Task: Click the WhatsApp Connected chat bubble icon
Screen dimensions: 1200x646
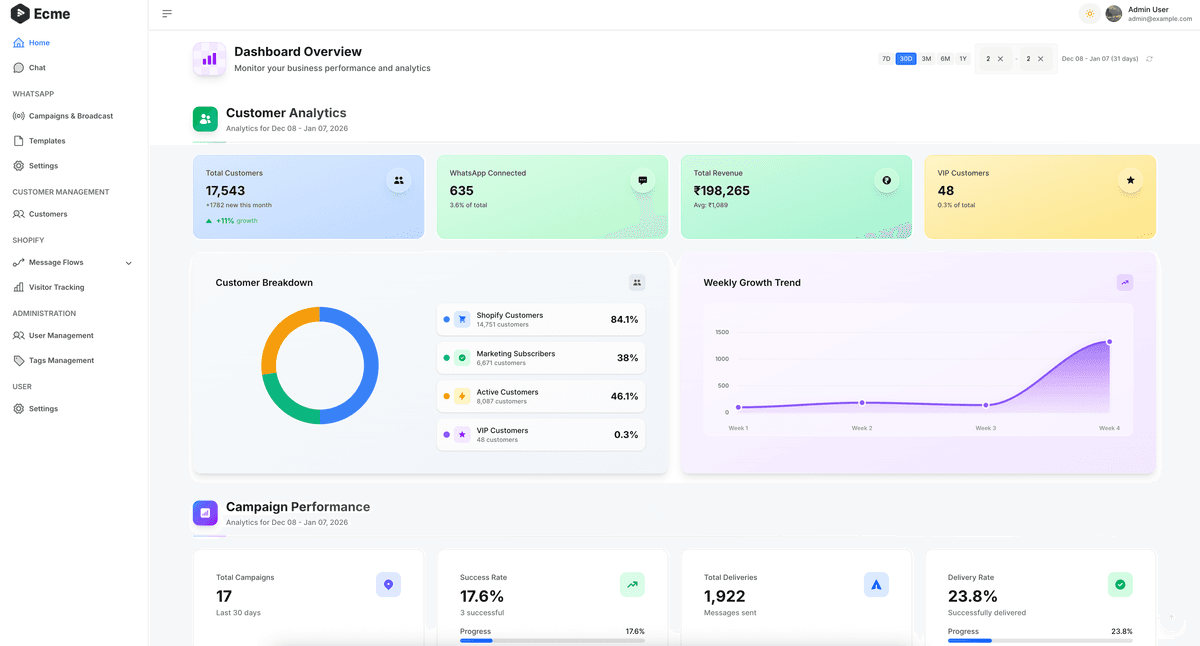Action: point(642,180)
